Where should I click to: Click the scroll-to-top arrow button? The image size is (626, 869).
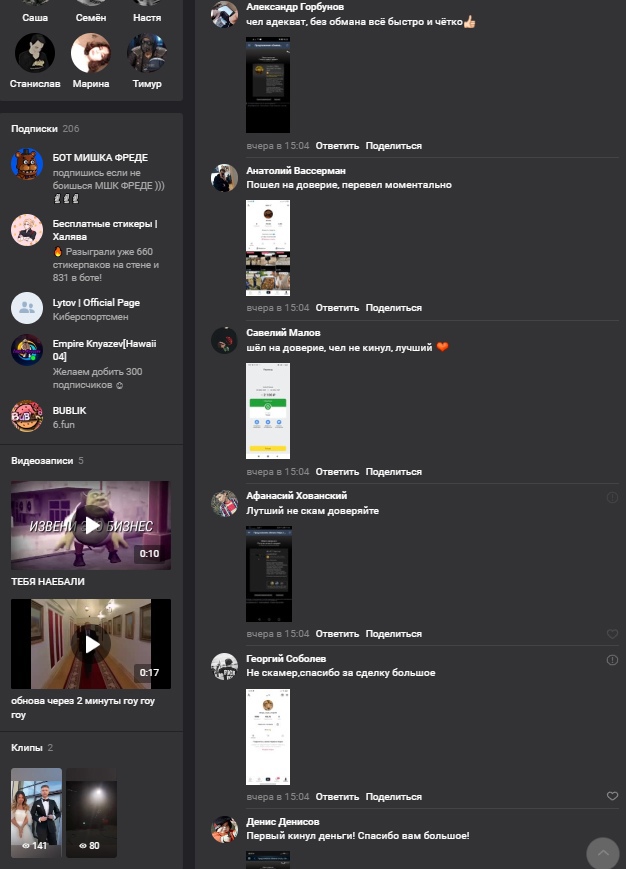(x=603, y=853)
